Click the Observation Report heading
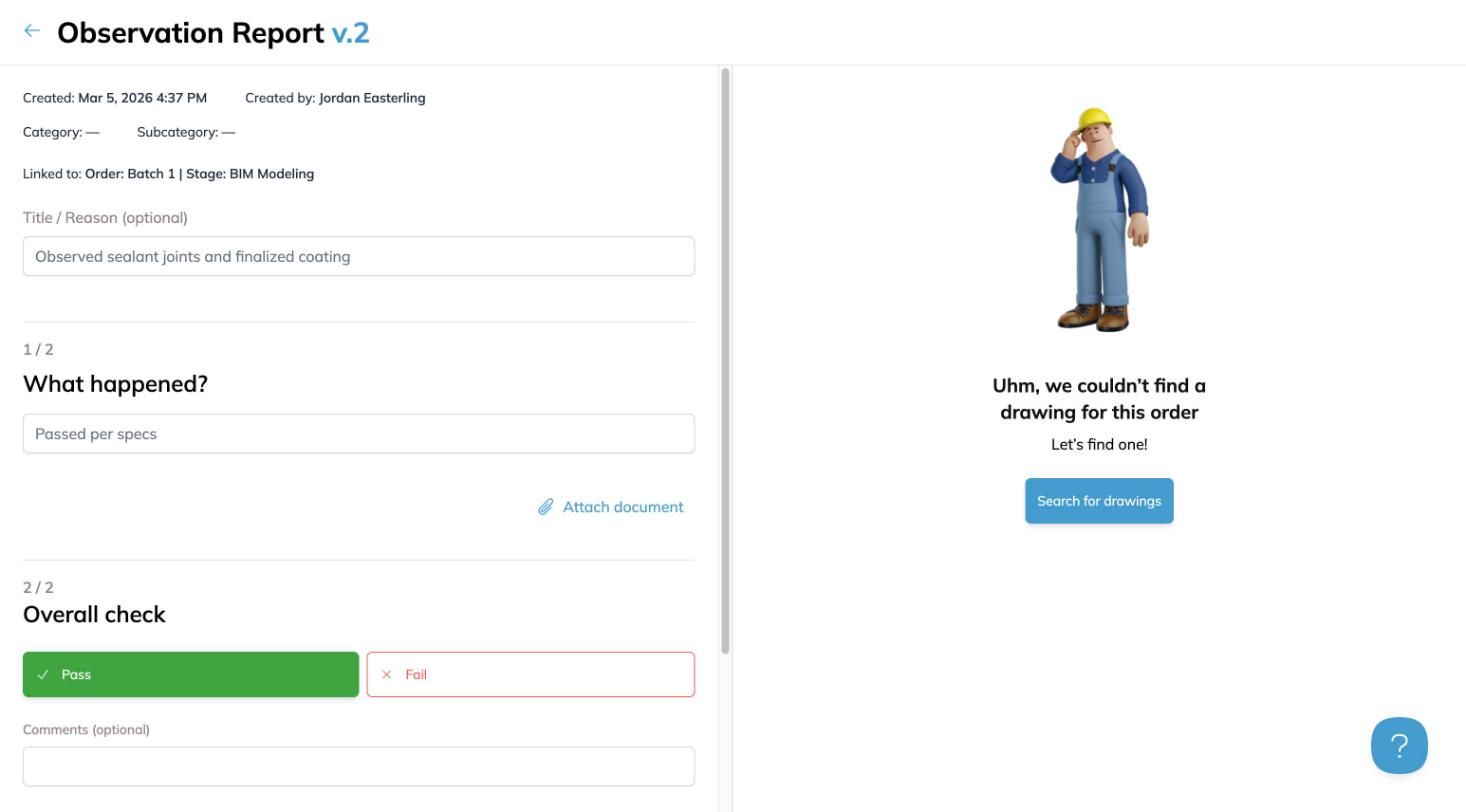The image size is (1466, 812). pos(191,33)
